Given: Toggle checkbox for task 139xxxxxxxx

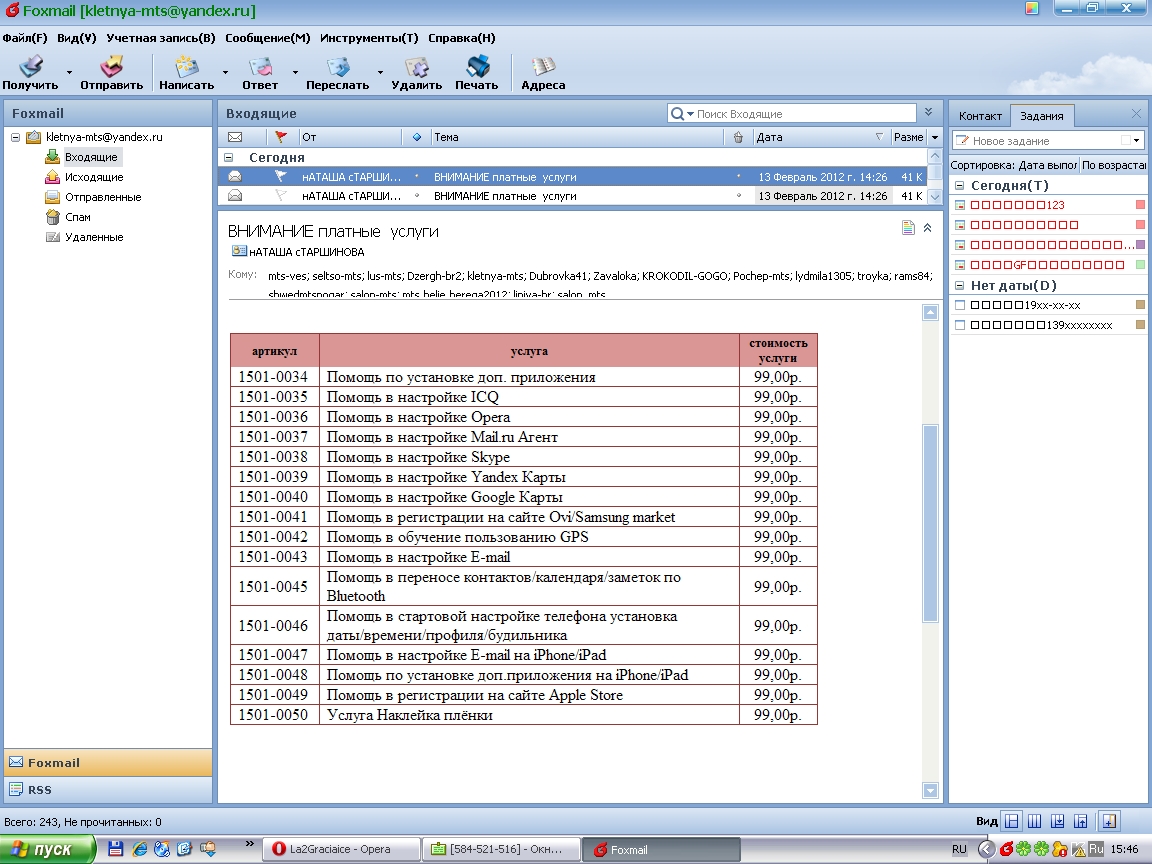Looking at the screenshot, I should pyautogui.click(x=960, y=325).
